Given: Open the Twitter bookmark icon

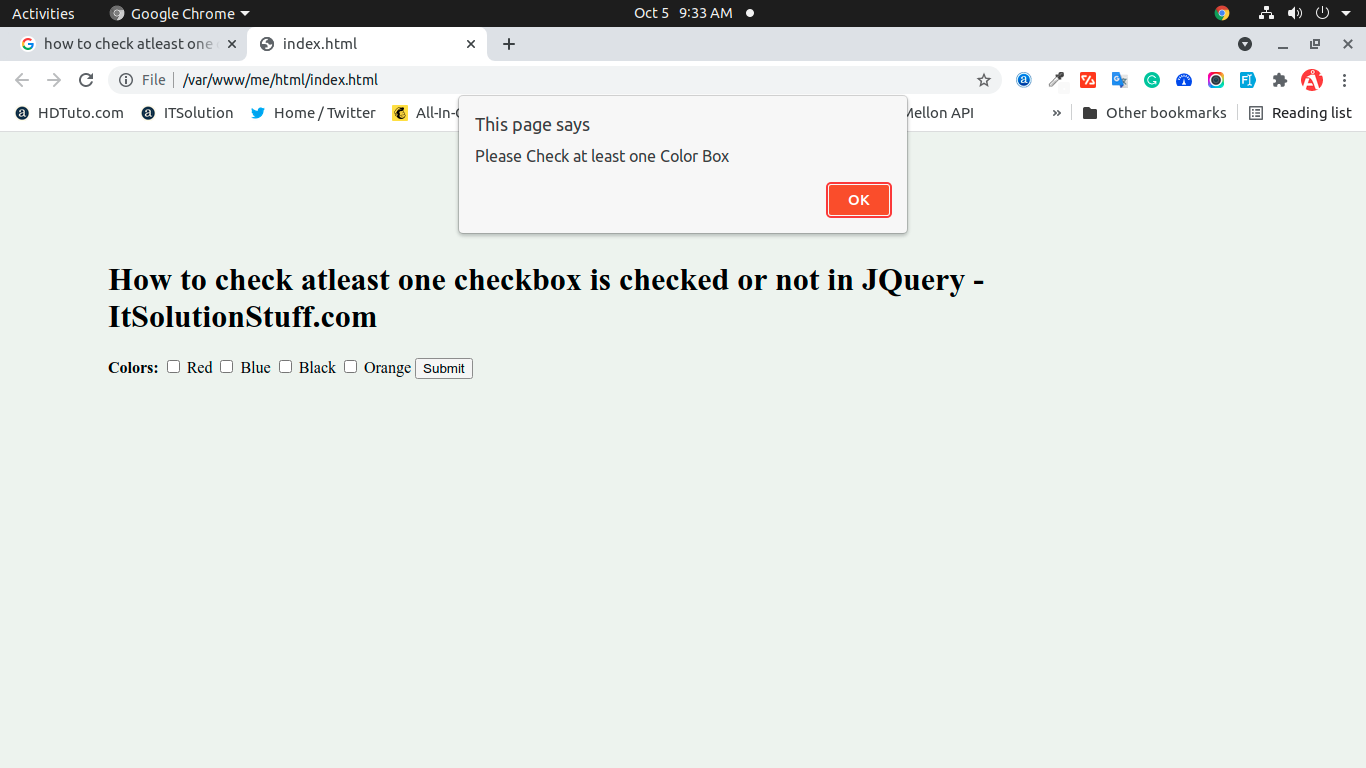Looking at the screenshot, I should (260, 112).
